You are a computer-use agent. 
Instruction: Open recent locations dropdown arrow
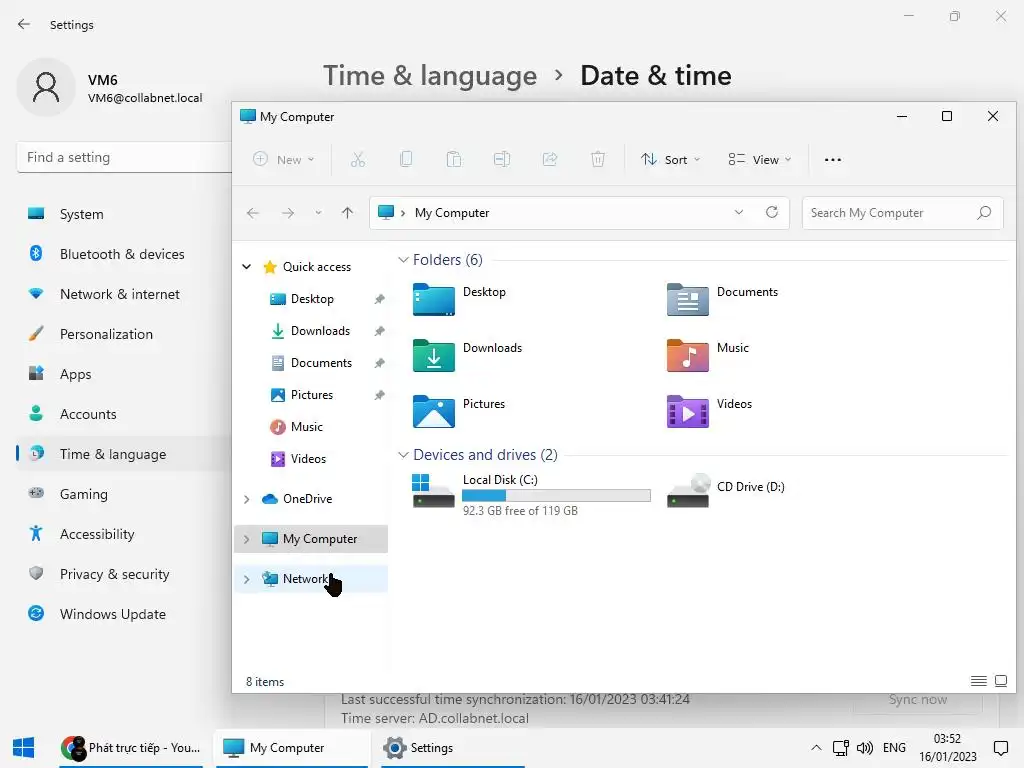(x=318, y=213)
